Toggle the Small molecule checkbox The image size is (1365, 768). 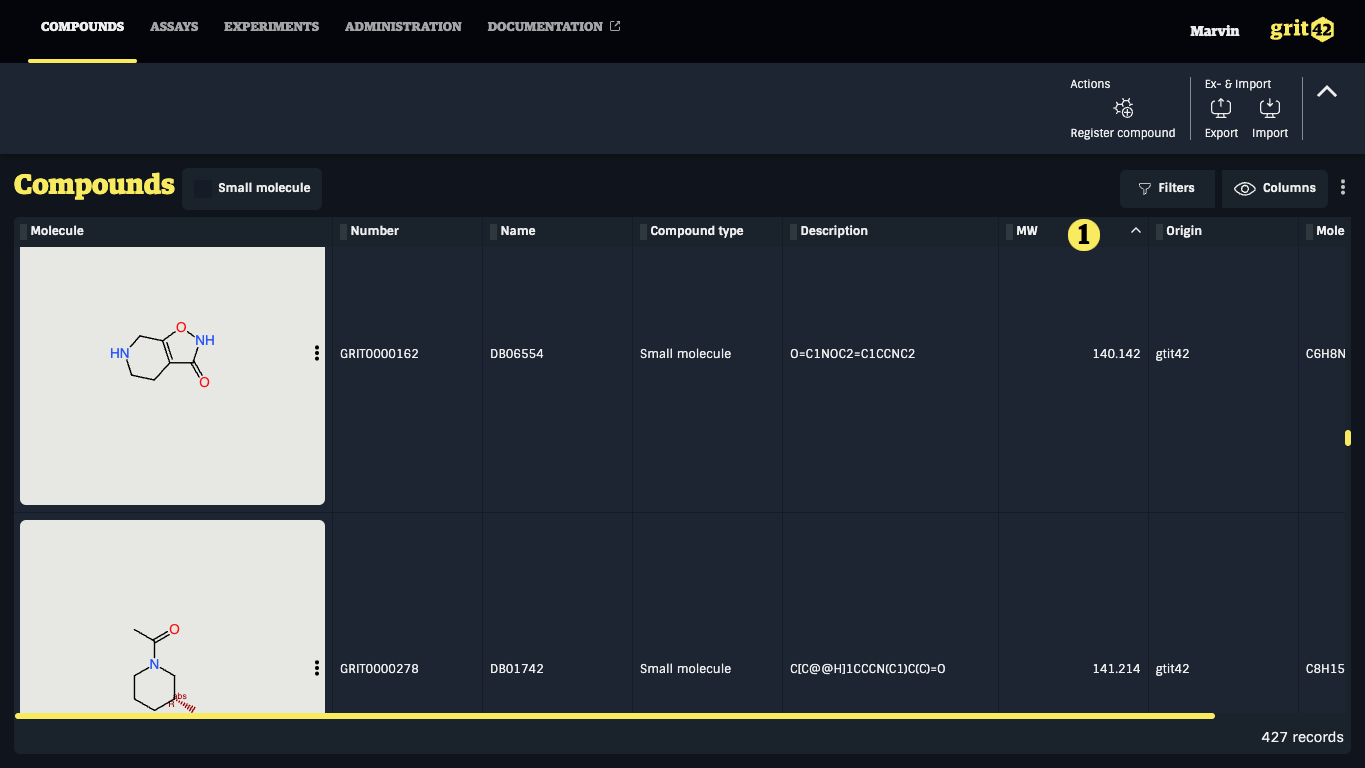coord(203,188)
